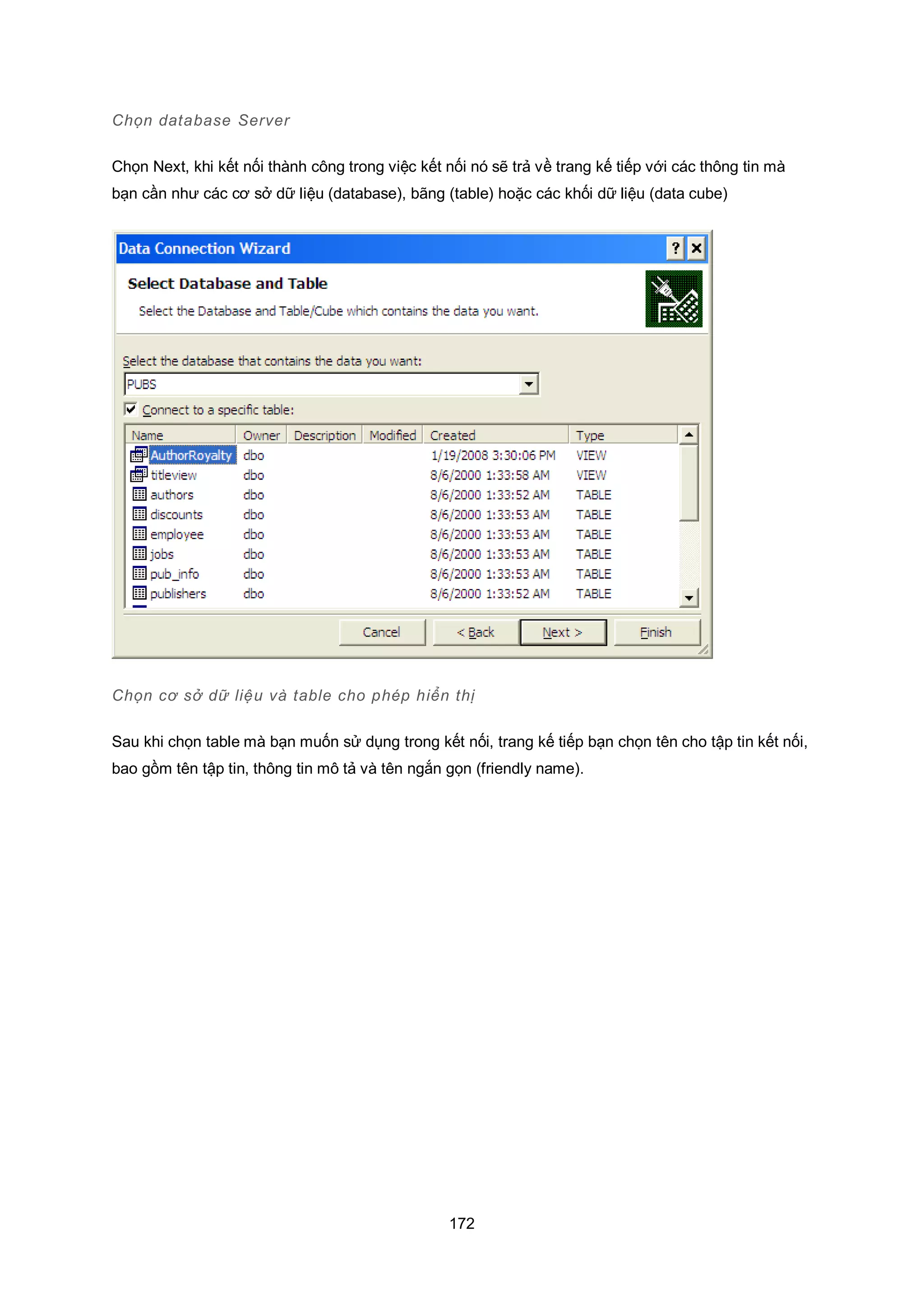
Task: Click the VIEW type of AuthorRoyalty
Action: point(591,455)
